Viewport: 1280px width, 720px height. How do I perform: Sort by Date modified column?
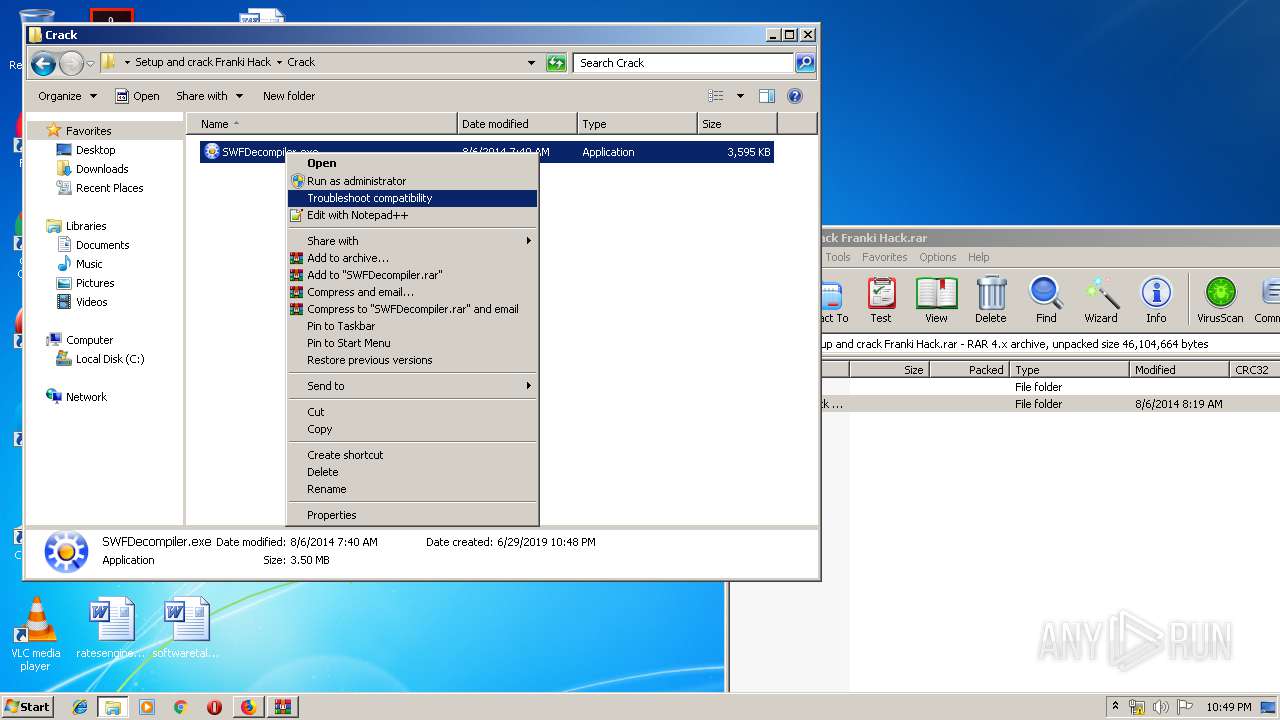517,124
